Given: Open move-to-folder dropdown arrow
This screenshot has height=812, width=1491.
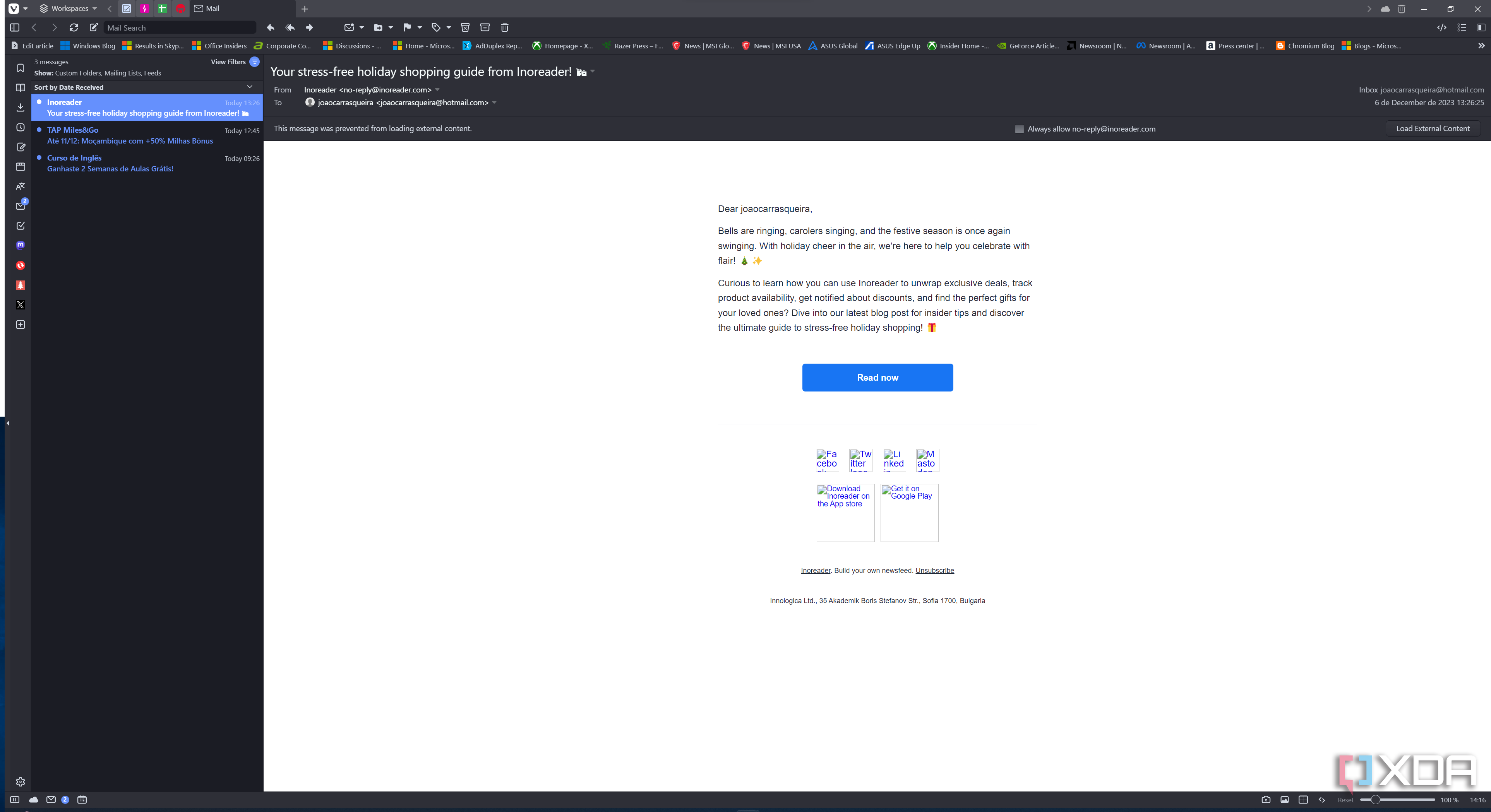Looking at the screenshot, I should click(391, 28).
